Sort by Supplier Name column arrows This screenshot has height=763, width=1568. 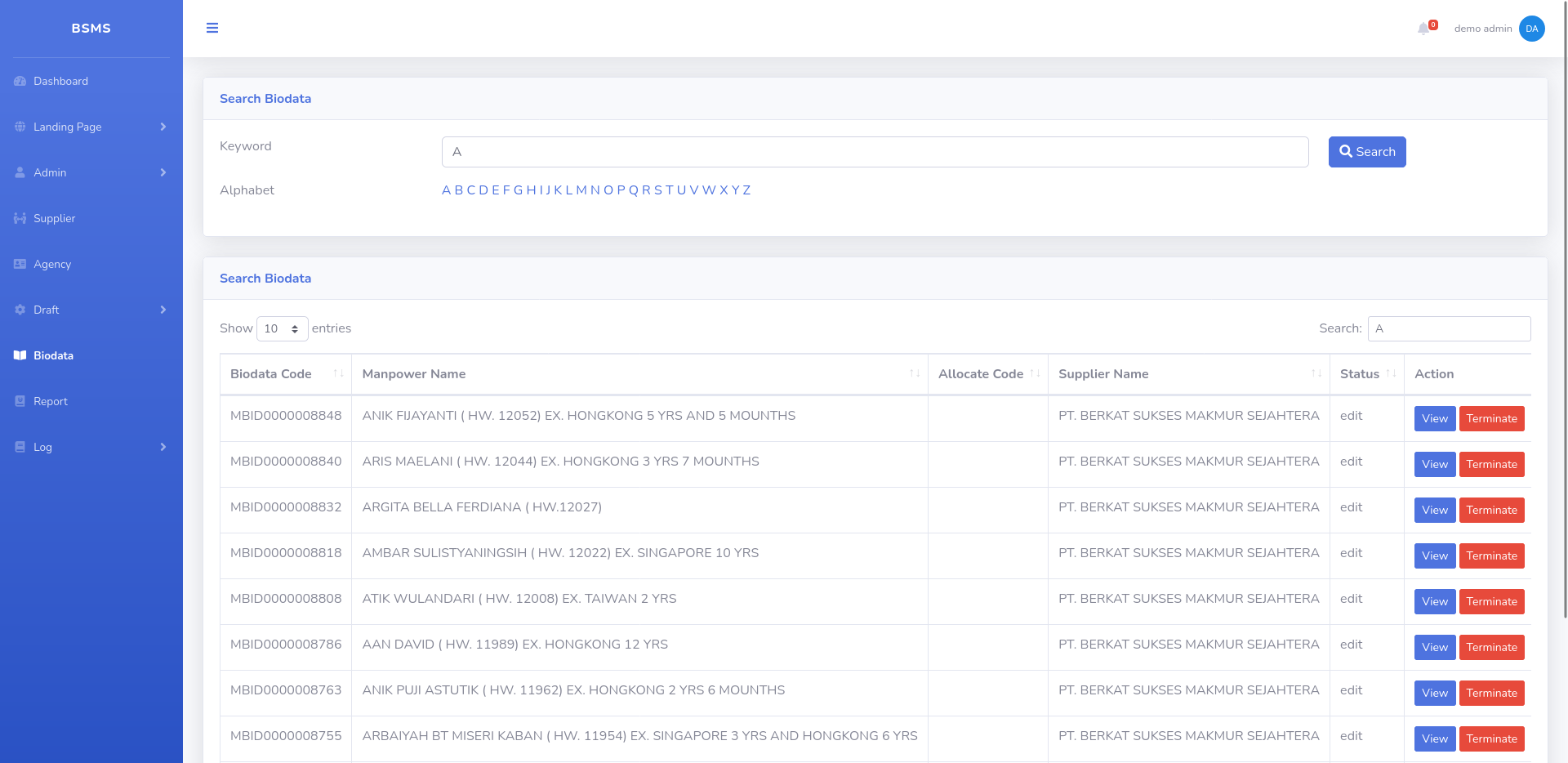(1316, 373)
